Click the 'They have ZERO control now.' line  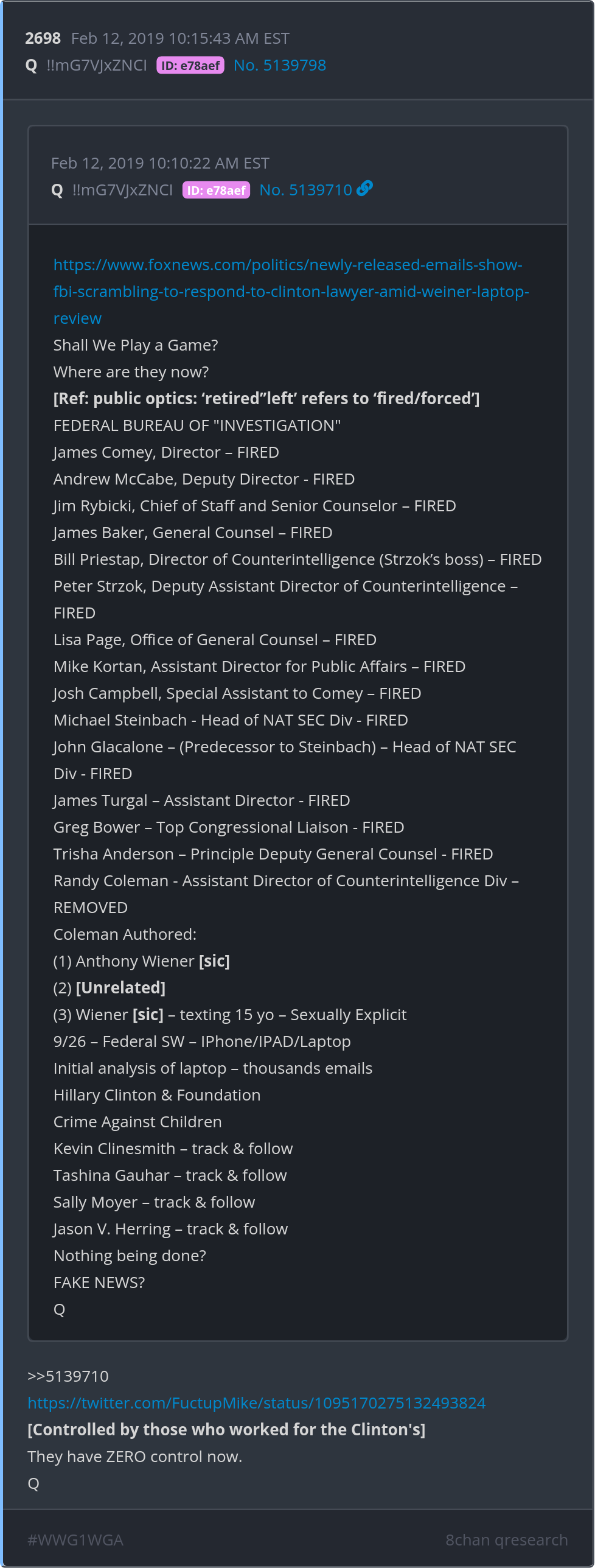point(134,1456)
